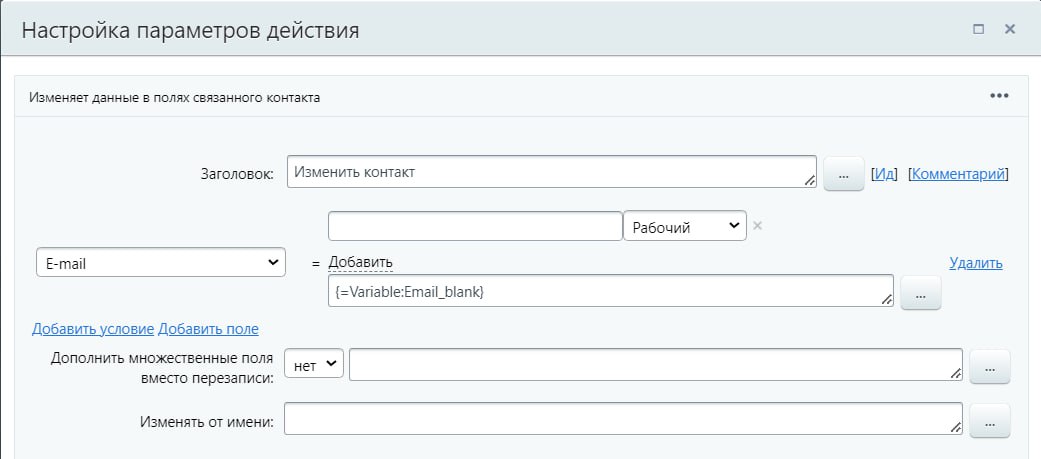This screenshot has height=459, width=1041.
Task: Click the ellipsis button beside the multiple-fields text area
Action: pos(990,366)
